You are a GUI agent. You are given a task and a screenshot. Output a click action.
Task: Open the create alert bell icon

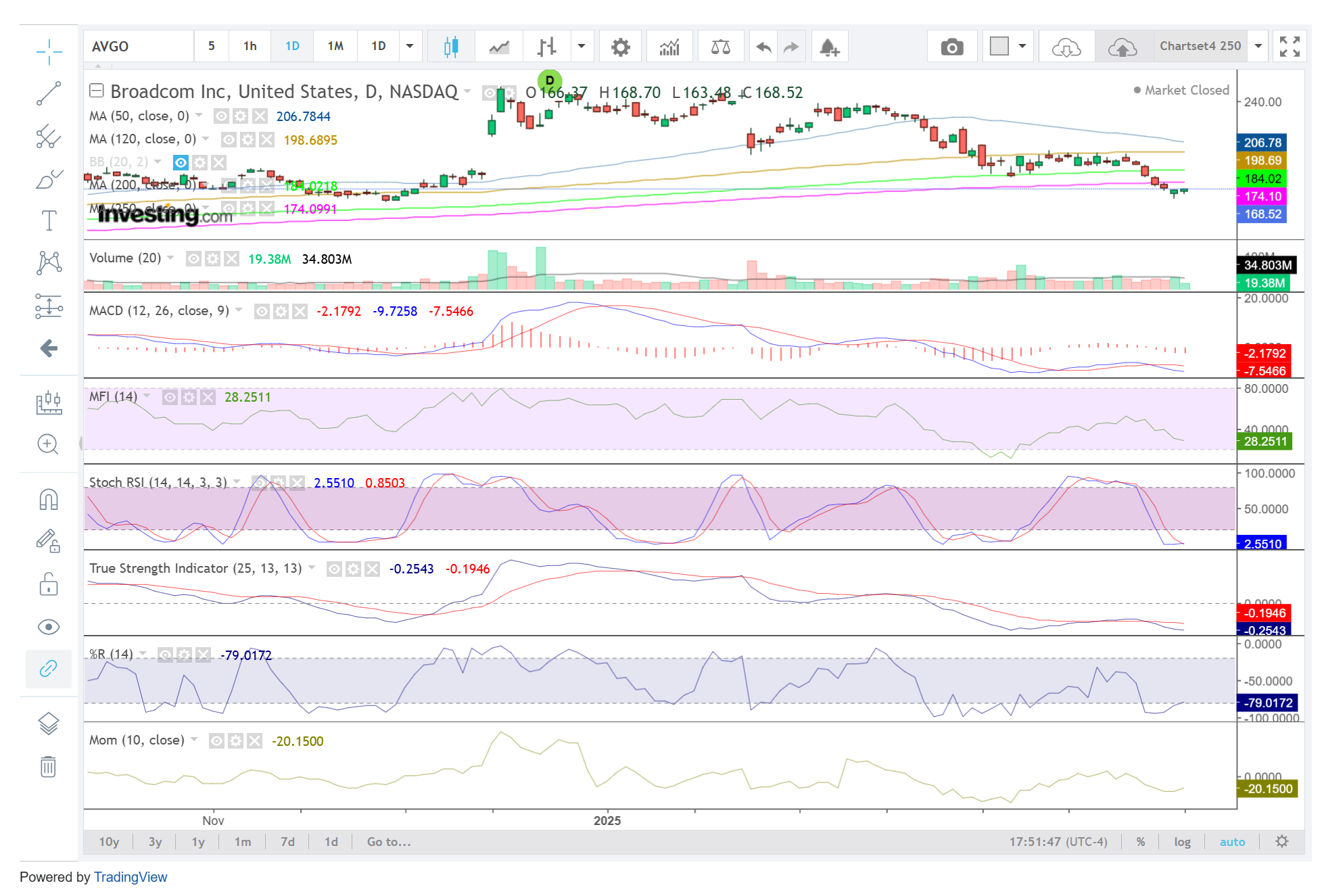tap(829, 47)
